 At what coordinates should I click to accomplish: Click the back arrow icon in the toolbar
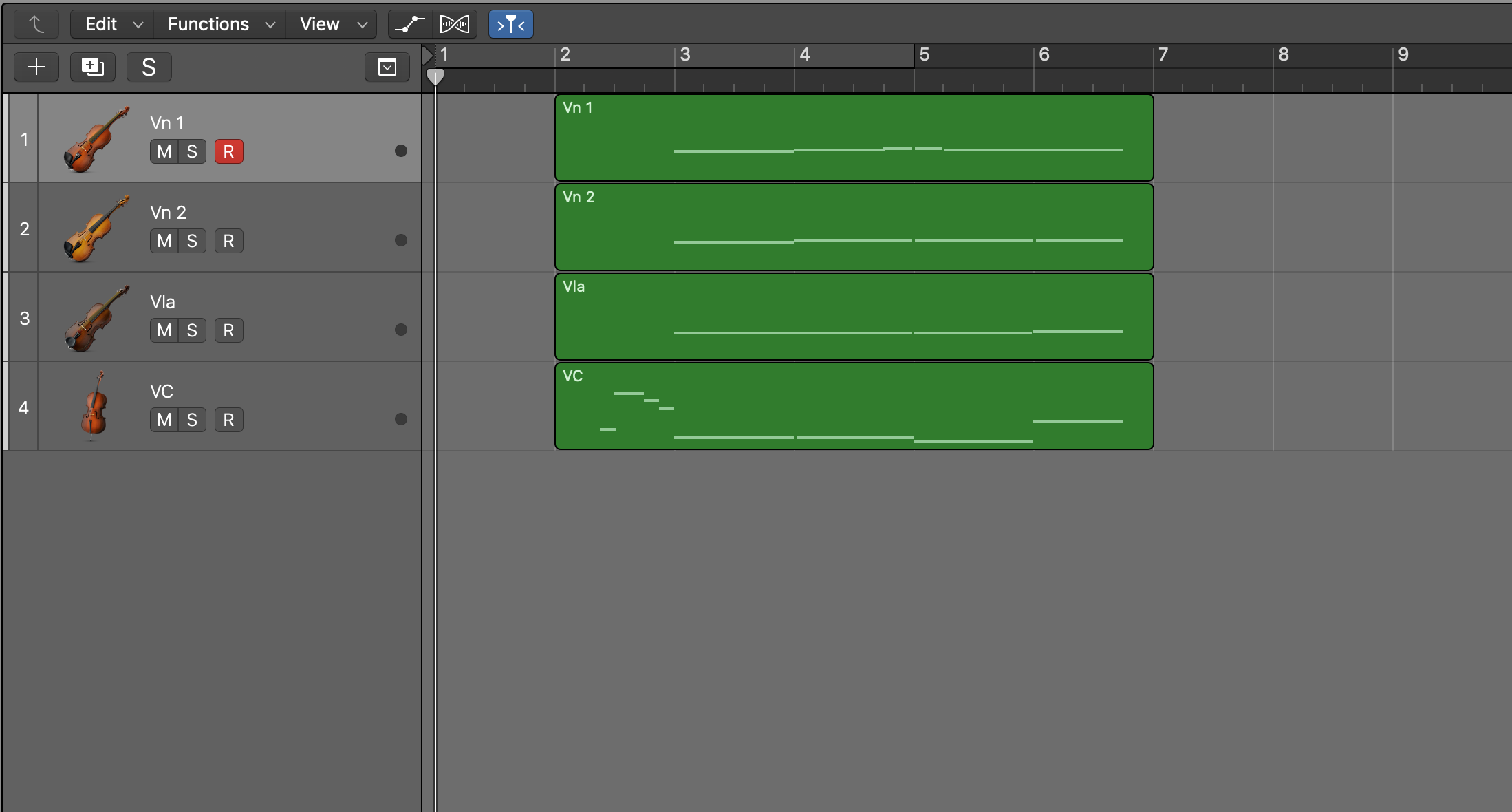[x=36, y=24]
